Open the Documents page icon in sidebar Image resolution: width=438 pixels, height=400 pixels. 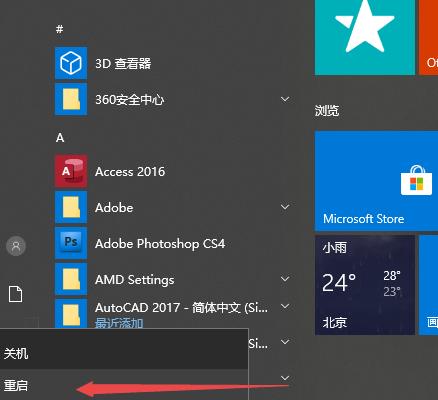(x=16, y=294)
